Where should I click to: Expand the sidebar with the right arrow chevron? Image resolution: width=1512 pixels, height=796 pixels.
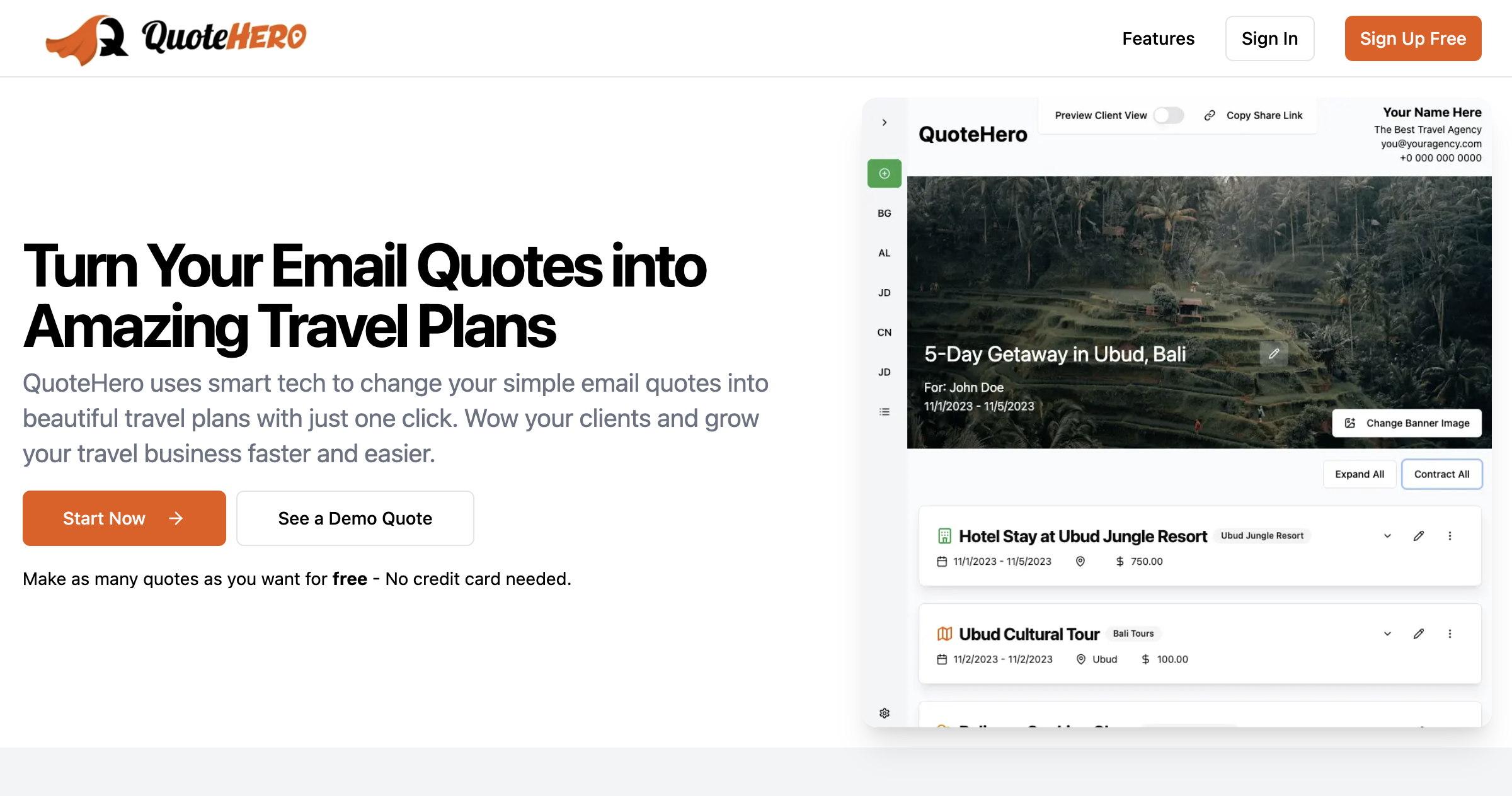coord(884,122)
